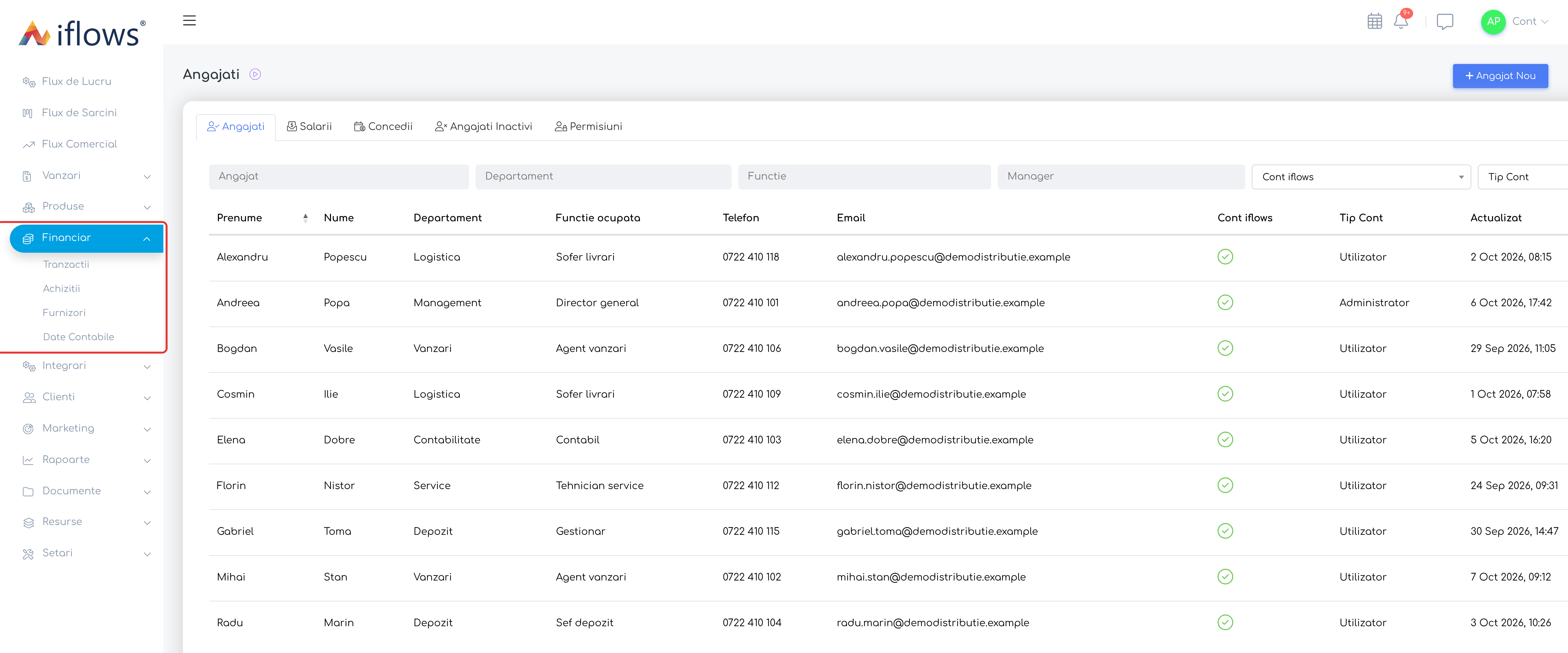The image size is (1568, 653).
Task: Open the calendar icon in header
Action: 1374,21
